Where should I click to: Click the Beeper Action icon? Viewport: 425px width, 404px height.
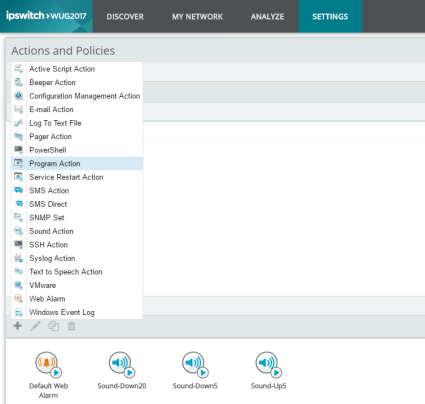tap(19, 82)
